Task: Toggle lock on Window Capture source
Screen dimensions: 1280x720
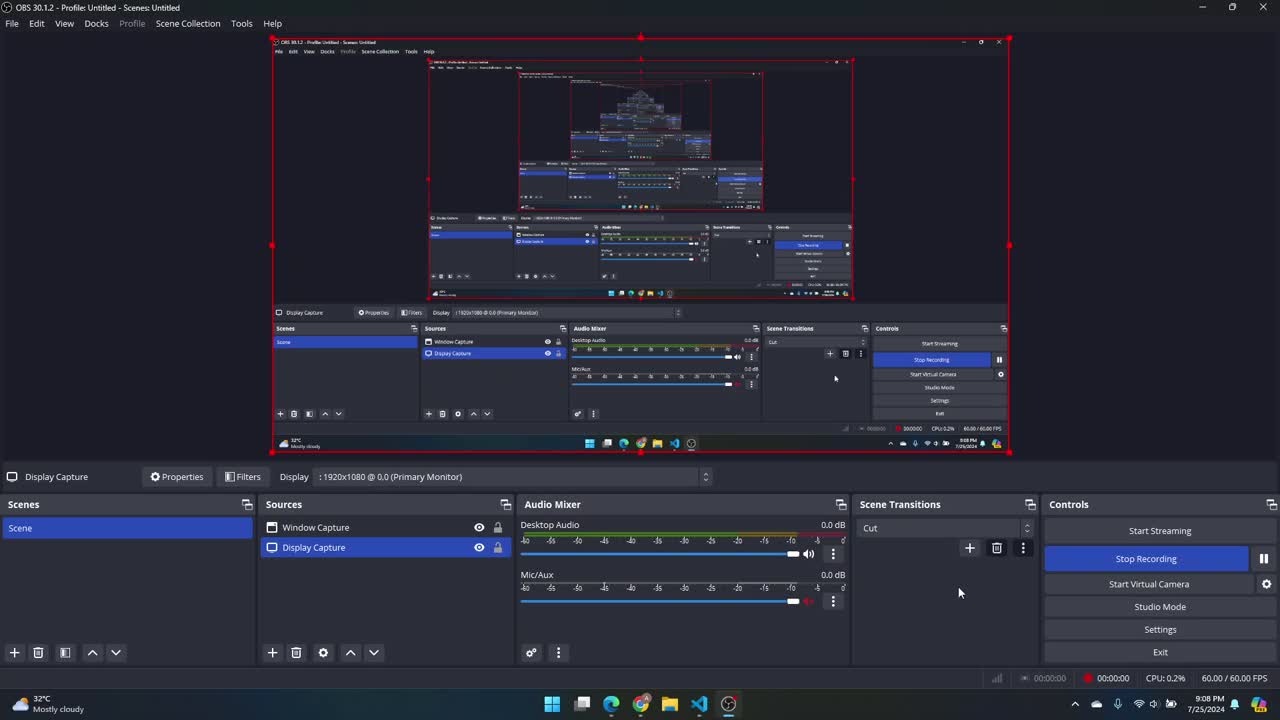Action: pos(498,528)
